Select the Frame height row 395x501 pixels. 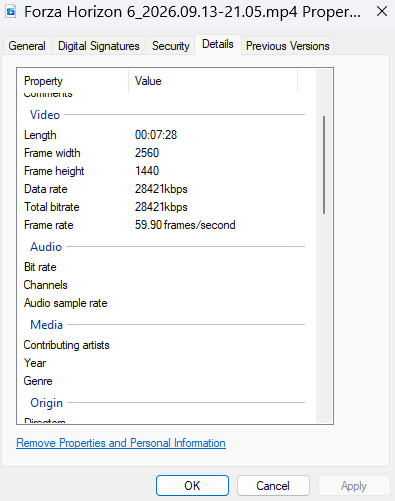tap(164, 171)
